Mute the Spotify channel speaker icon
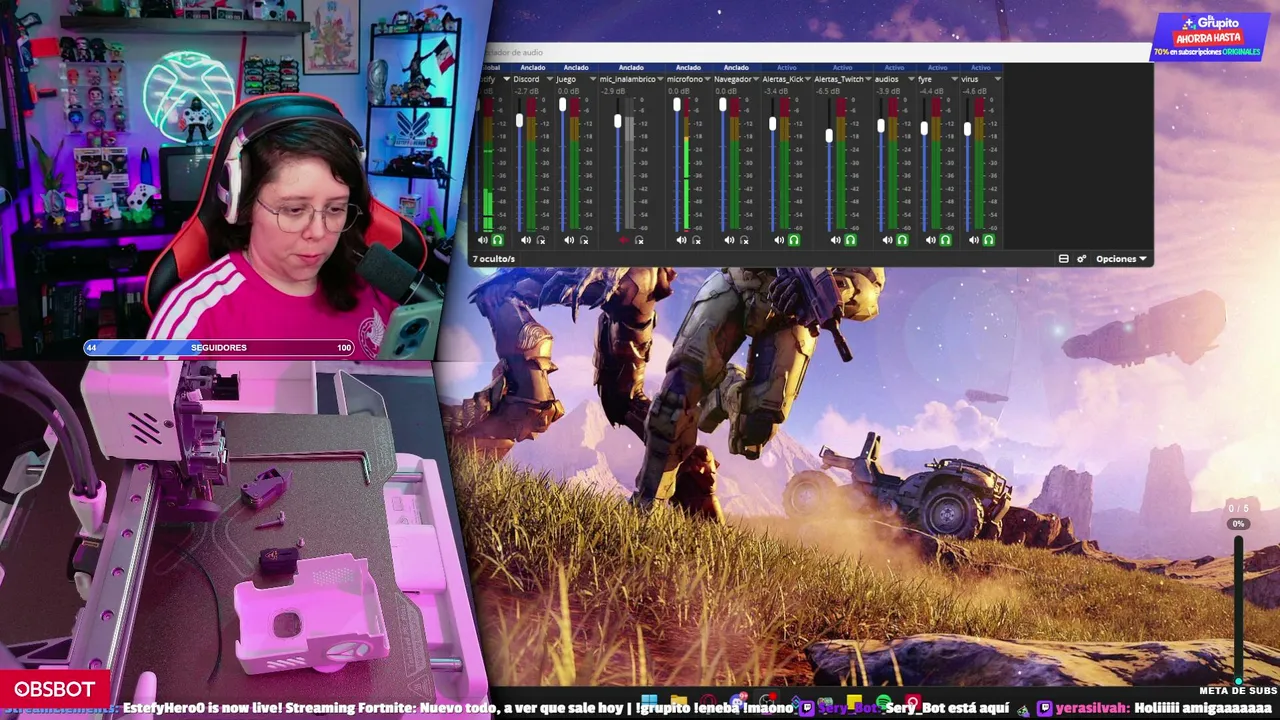This screenshot has height=720, width=1280. point(483,240)
